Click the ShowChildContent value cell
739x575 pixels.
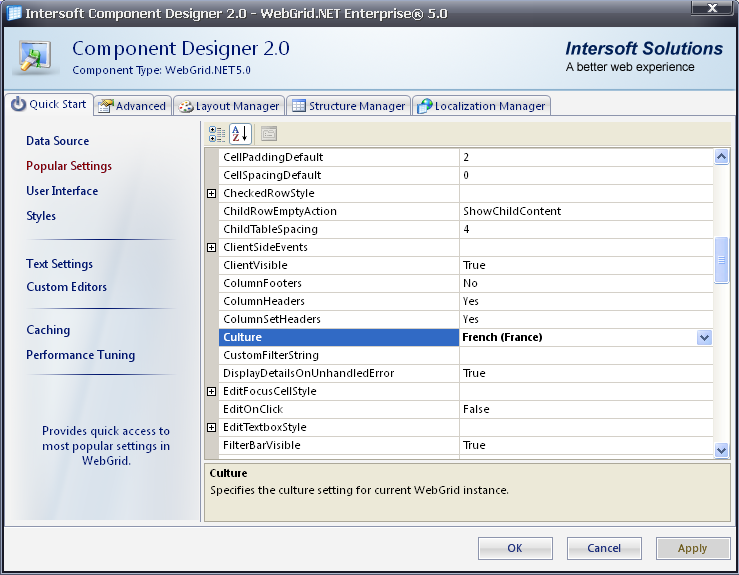586,211
